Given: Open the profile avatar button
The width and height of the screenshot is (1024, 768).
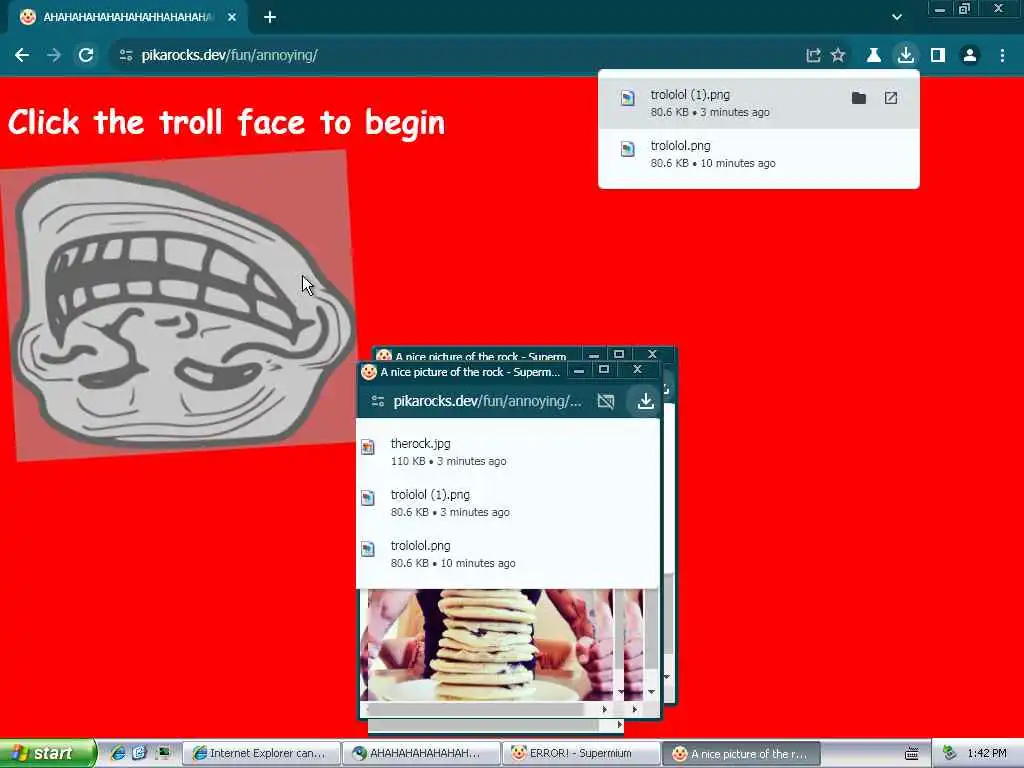Looking at the screenshot, I should coord(970,56).
